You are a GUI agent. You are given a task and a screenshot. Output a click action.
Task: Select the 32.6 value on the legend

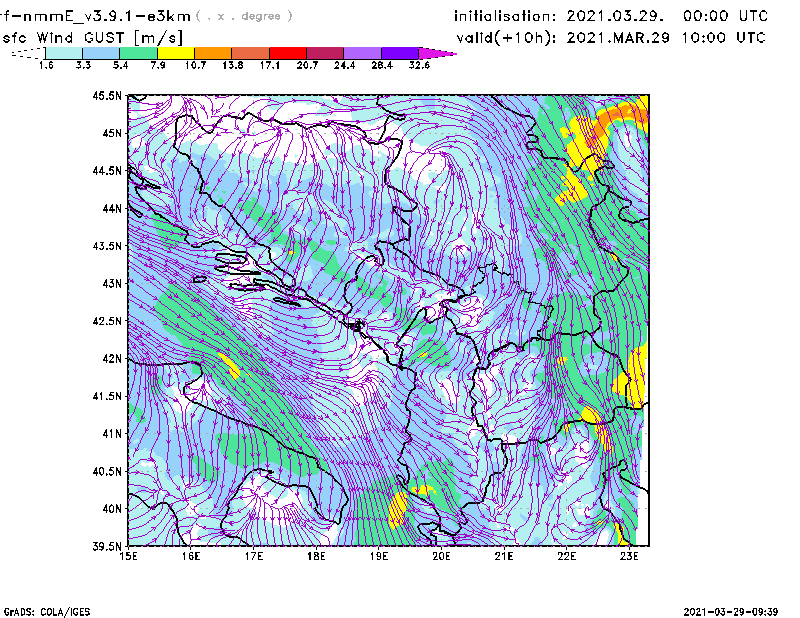click(419, 65)
